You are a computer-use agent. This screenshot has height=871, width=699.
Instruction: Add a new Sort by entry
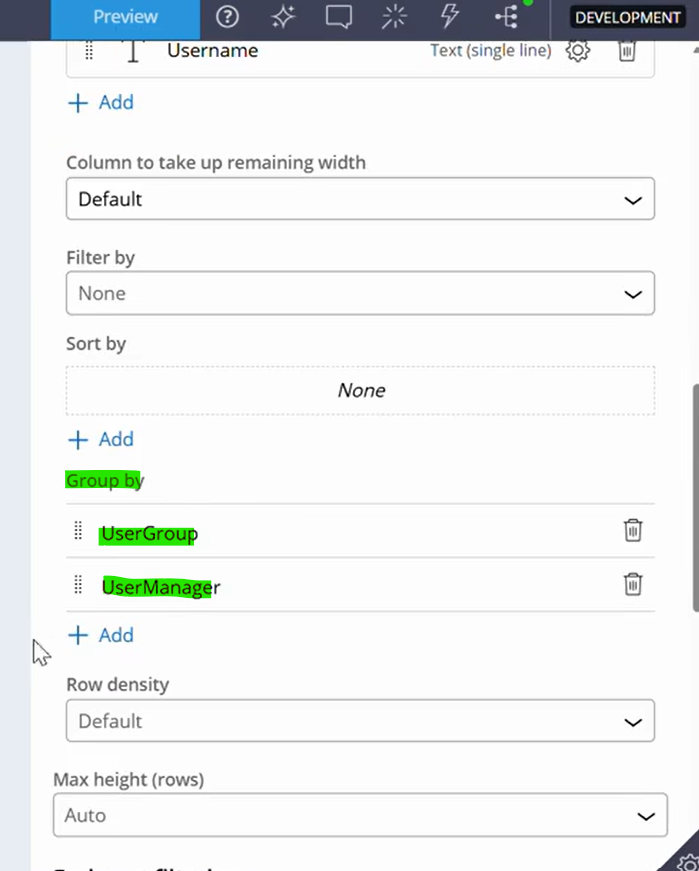click(100, 440)
